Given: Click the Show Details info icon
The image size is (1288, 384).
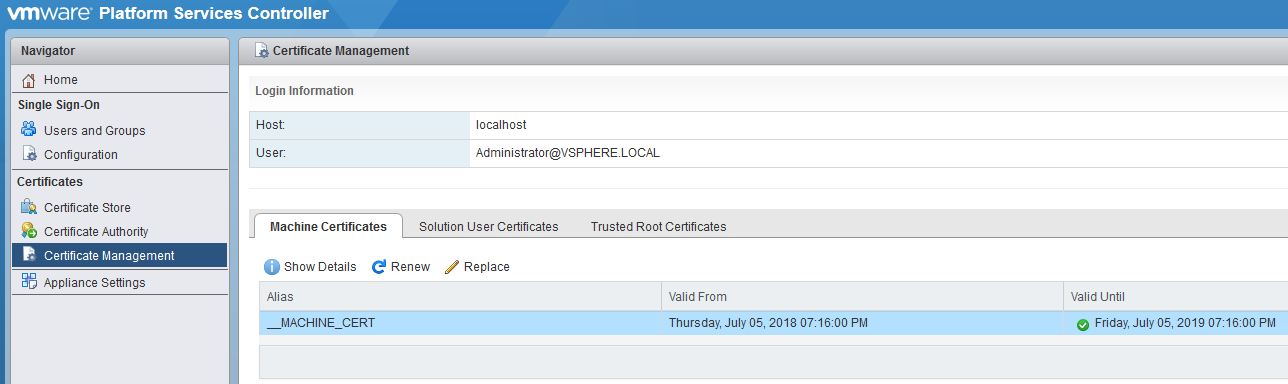Looking at the screenshot, I should pos(272,267).
